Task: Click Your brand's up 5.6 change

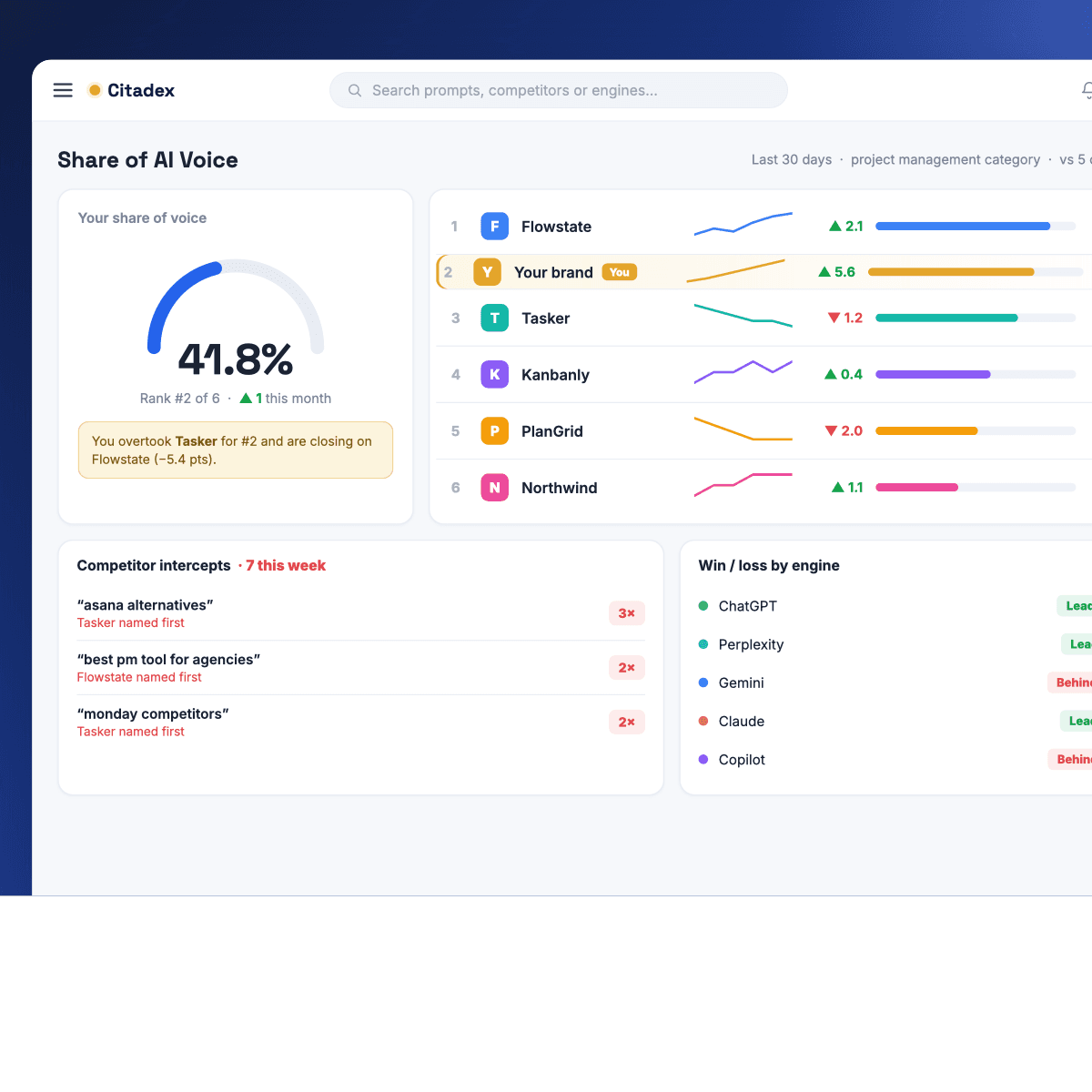Action: coord(837,271)
